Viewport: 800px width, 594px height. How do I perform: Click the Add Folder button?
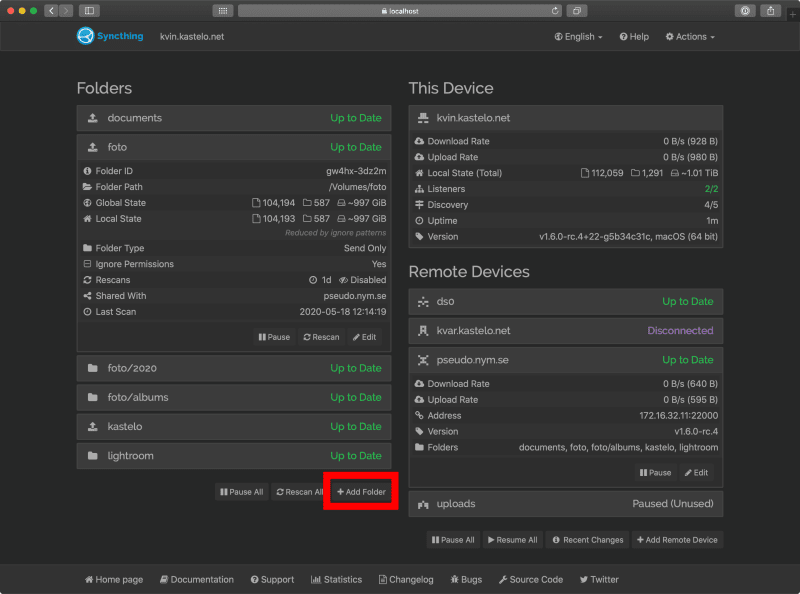pyautogui.click(x=361, y=492)
